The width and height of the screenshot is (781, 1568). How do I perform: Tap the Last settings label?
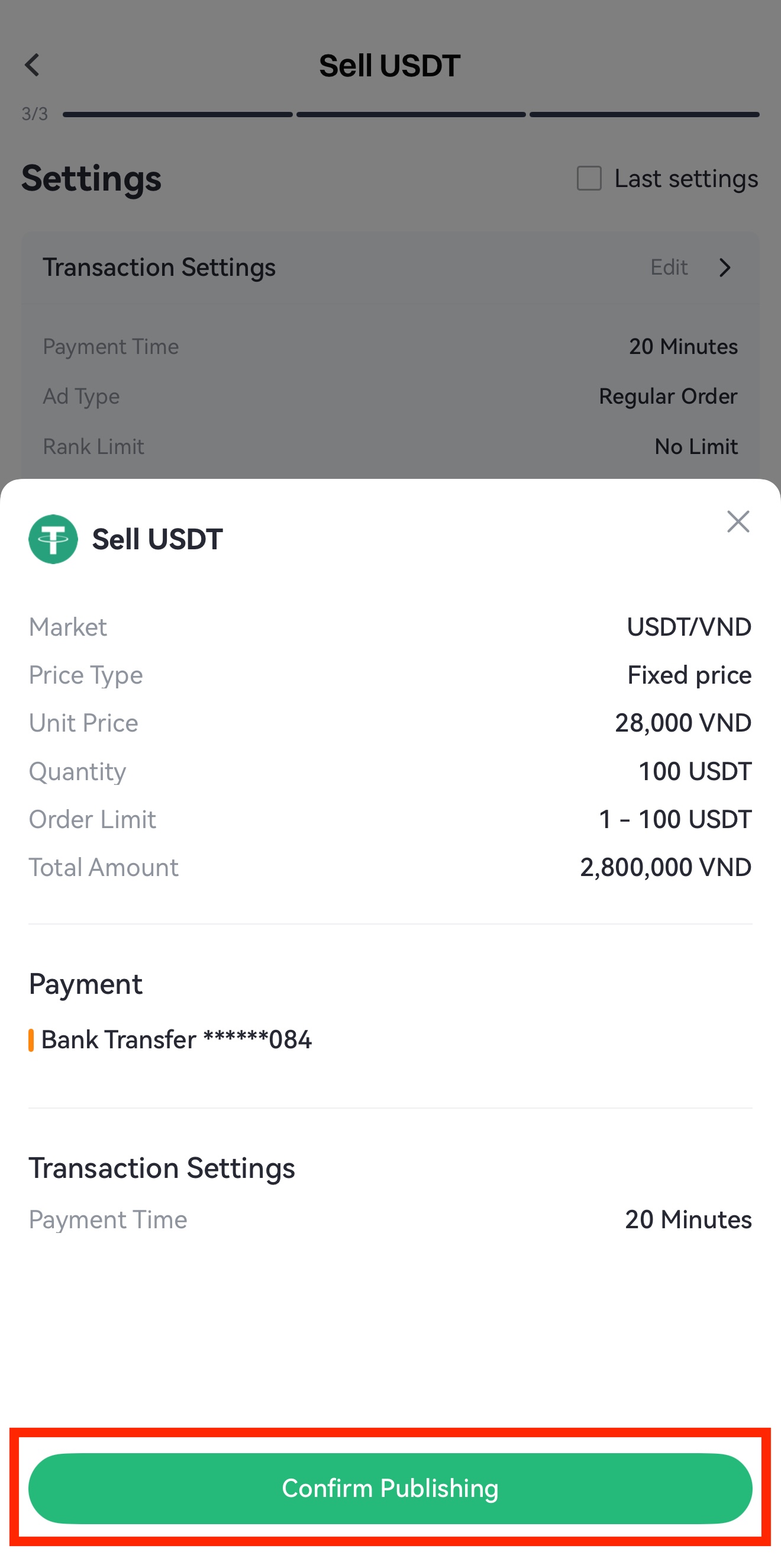[x=686, y=178]
